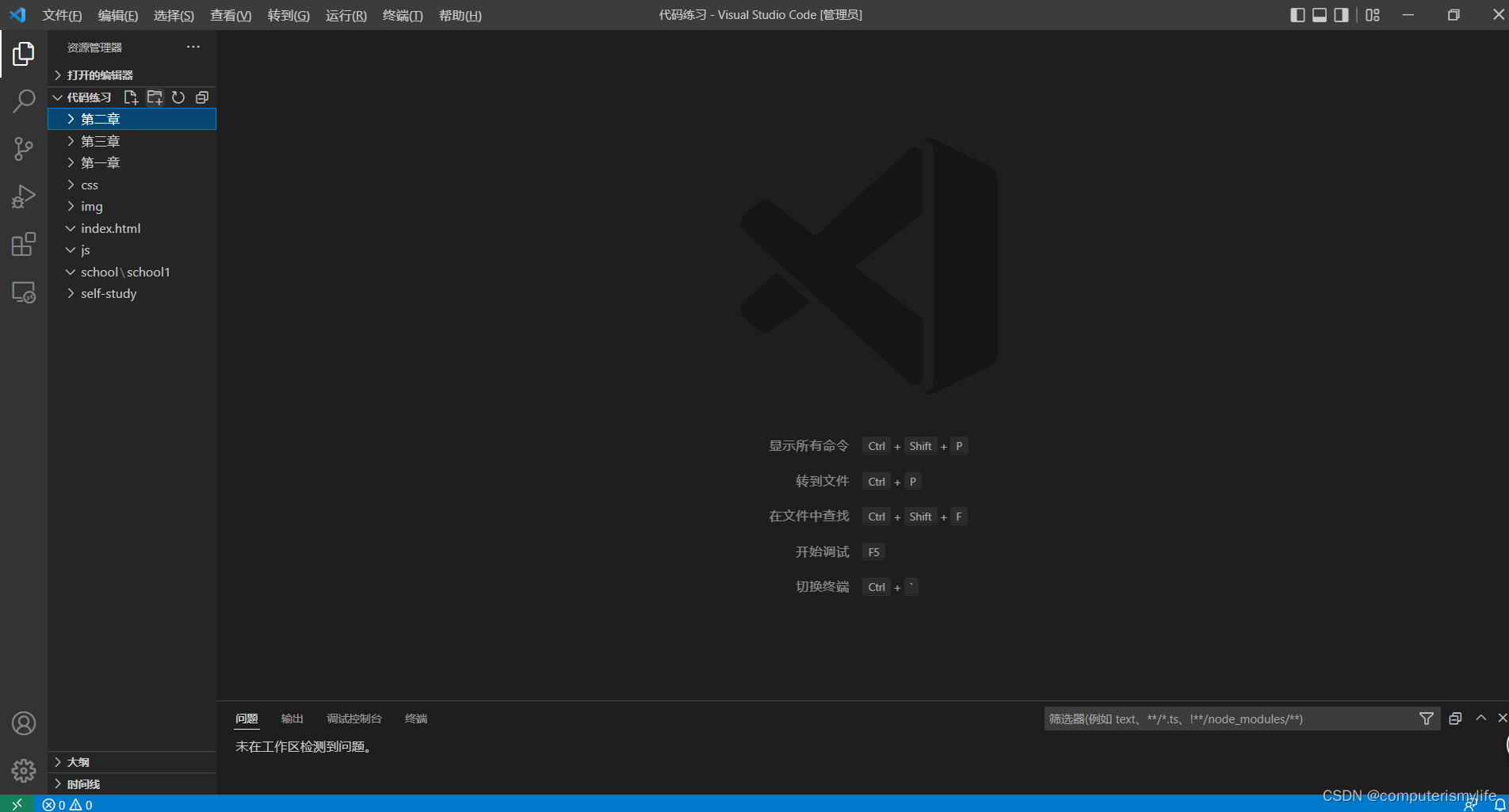
Task: Click the New Folder icon in explorer
Action: [155, 97]
